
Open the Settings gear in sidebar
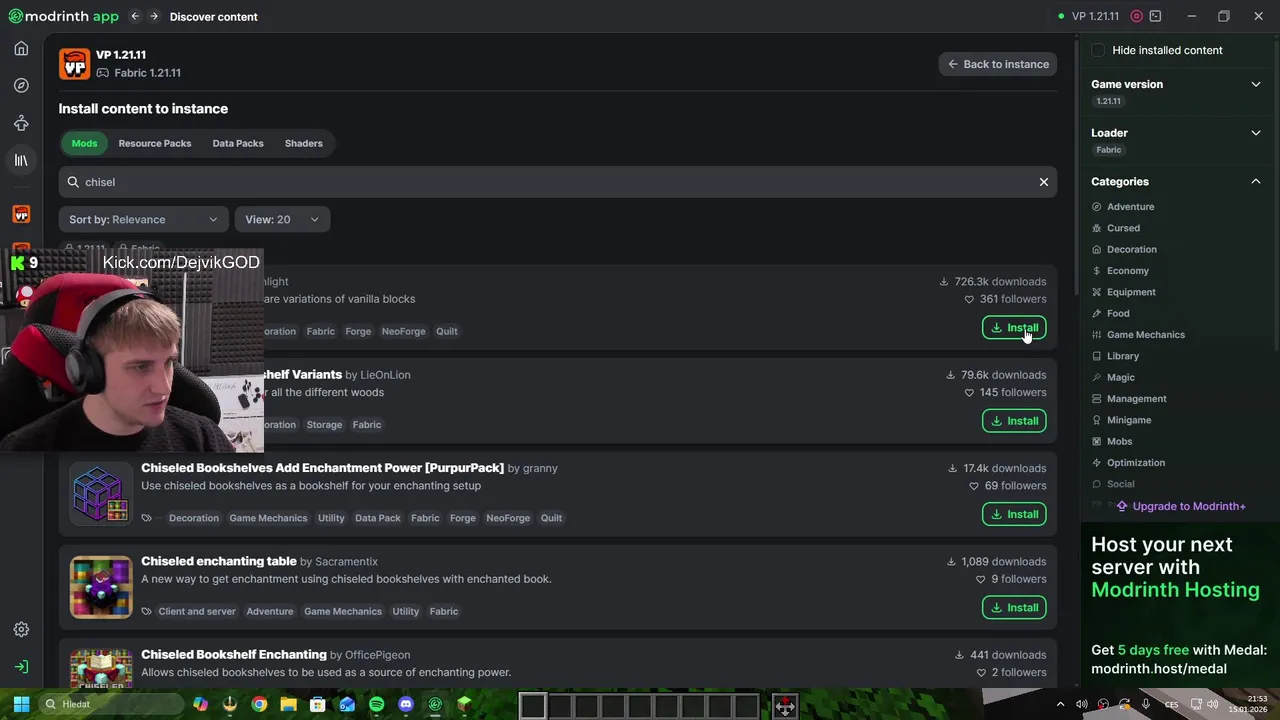21,629
